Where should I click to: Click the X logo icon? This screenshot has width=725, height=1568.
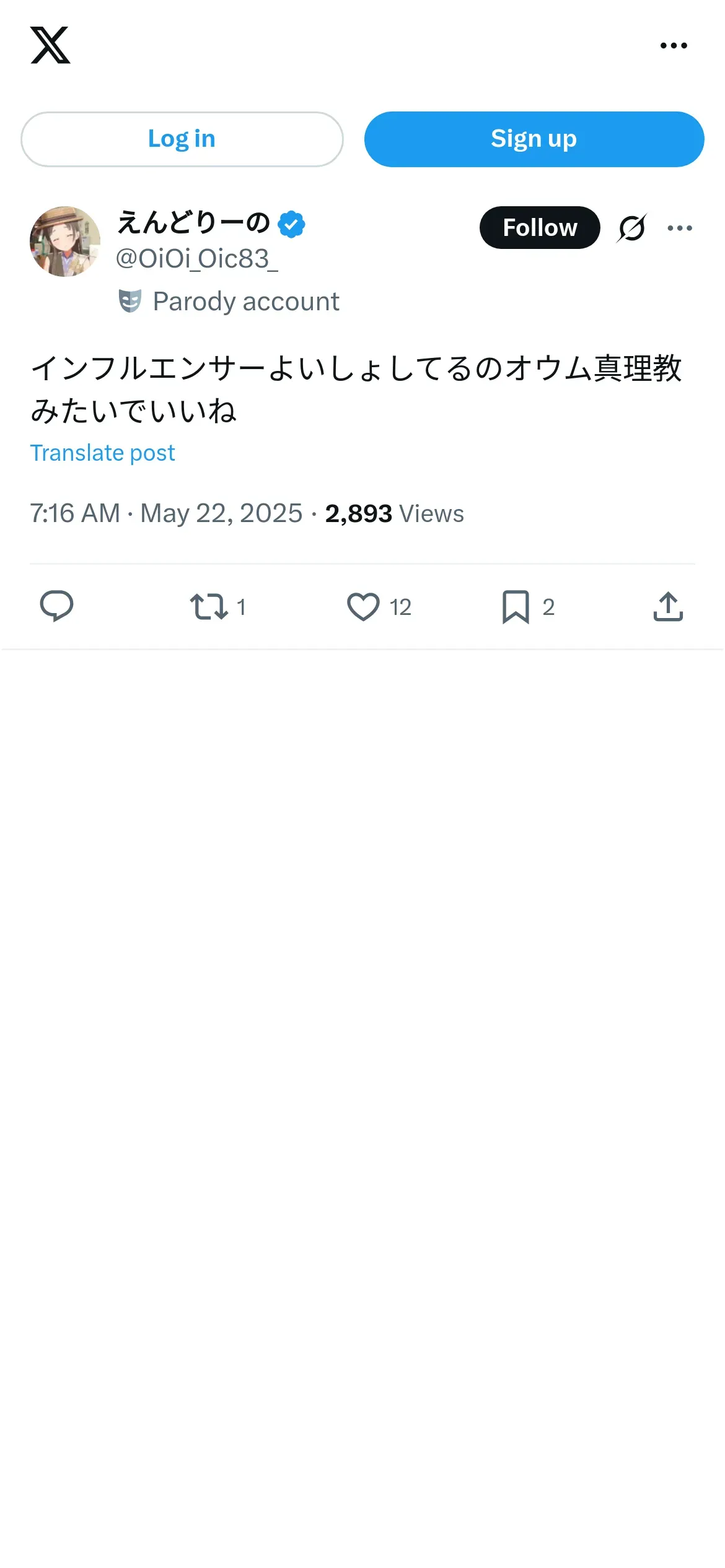(x=50, y=45)
